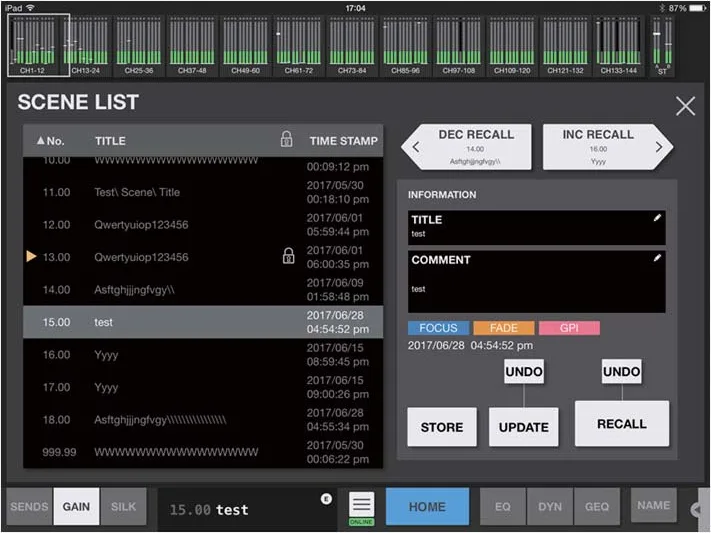Select CH133-144 meter bank
This screenshot has width=711, height=533.
[618, 45]
